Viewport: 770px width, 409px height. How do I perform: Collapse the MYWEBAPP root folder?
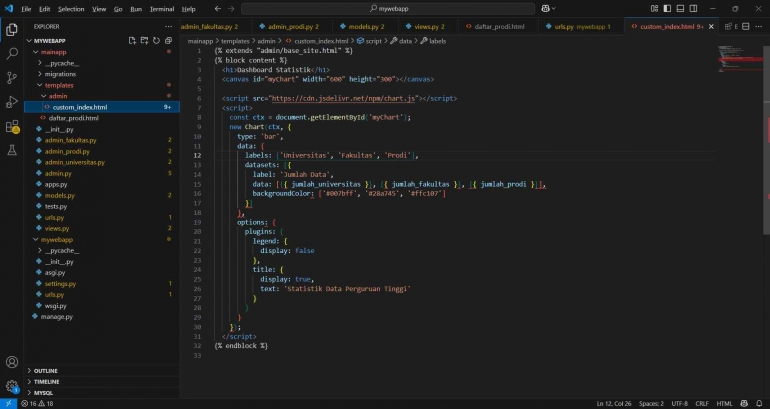[x=29, y=41]
